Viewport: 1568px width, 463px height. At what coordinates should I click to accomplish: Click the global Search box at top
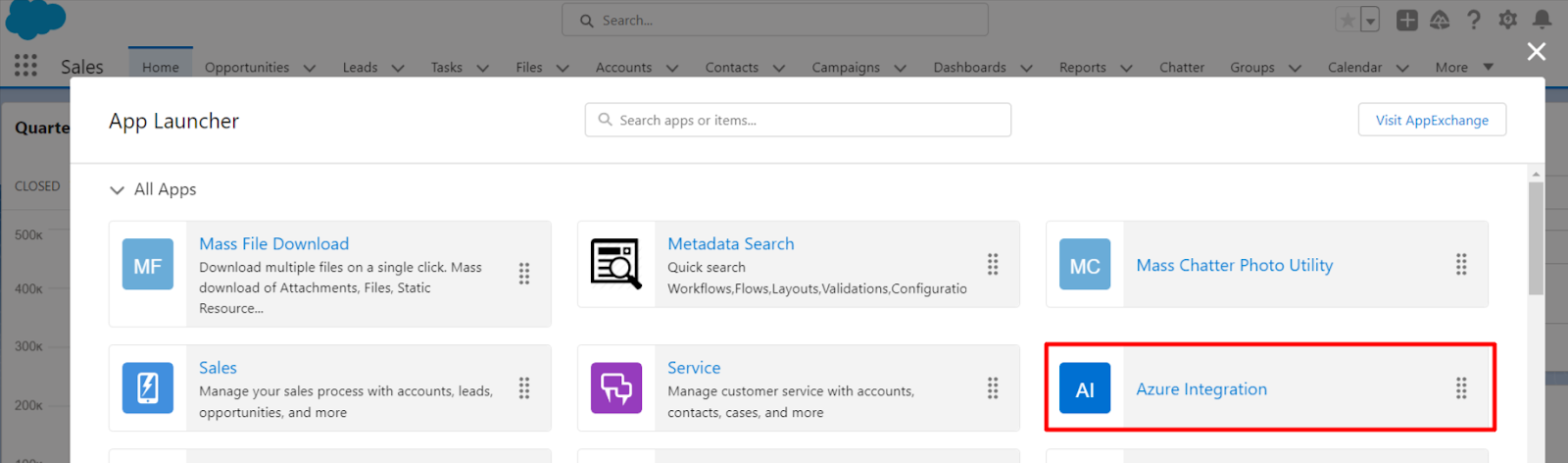pyautogui.click(x=775, y=20)
